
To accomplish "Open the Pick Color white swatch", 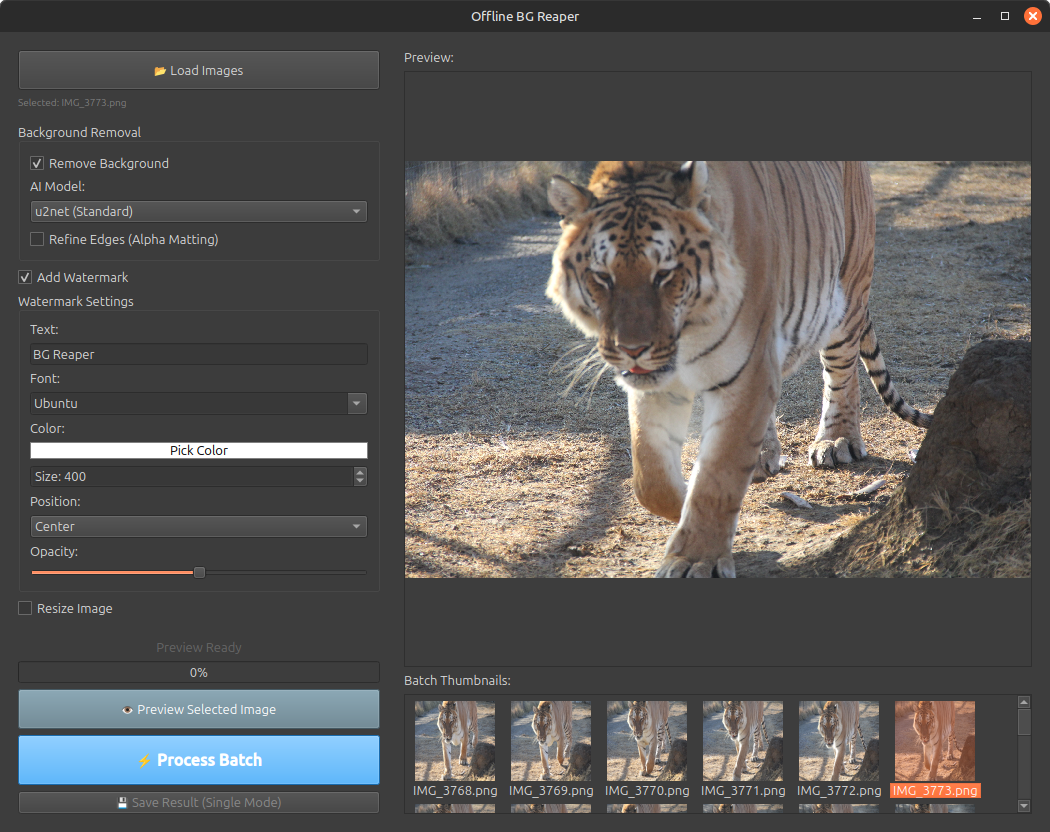I will pyautogui.click(x=198, y=450).
